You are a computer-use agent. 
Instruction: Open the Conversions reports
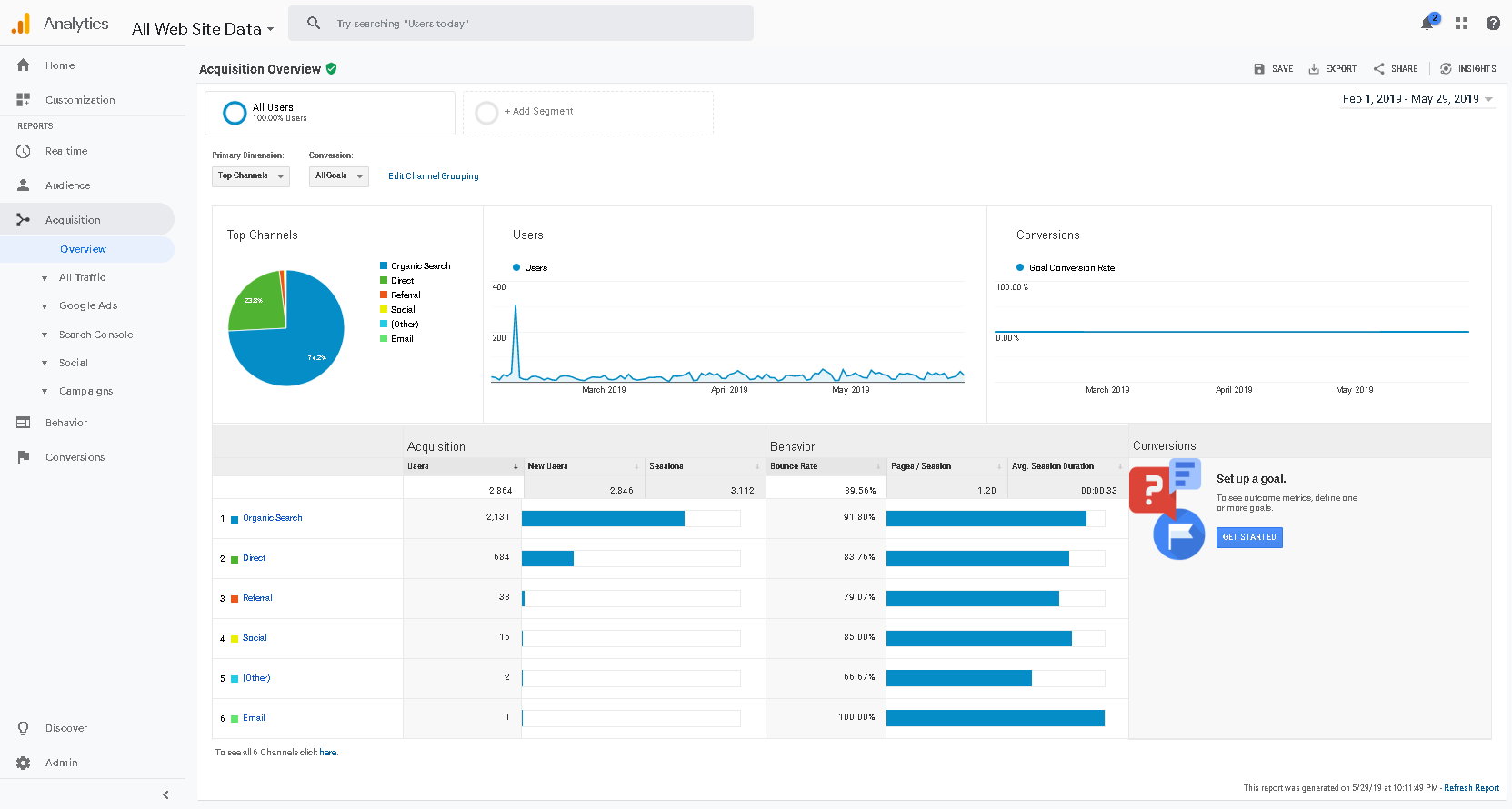75,457
